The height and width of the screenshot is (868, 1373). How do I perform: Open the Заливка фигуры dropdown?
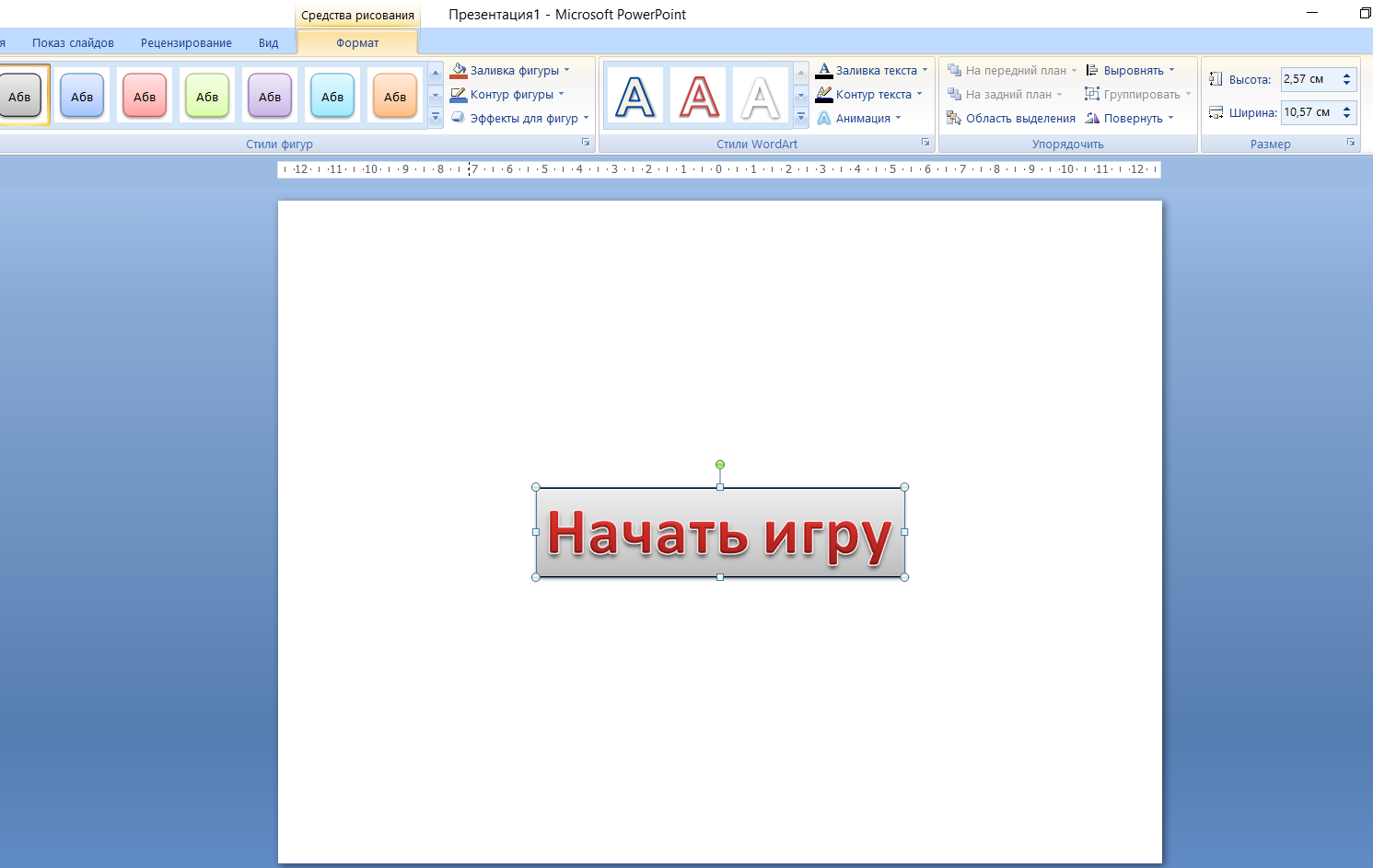pos(566,70)
